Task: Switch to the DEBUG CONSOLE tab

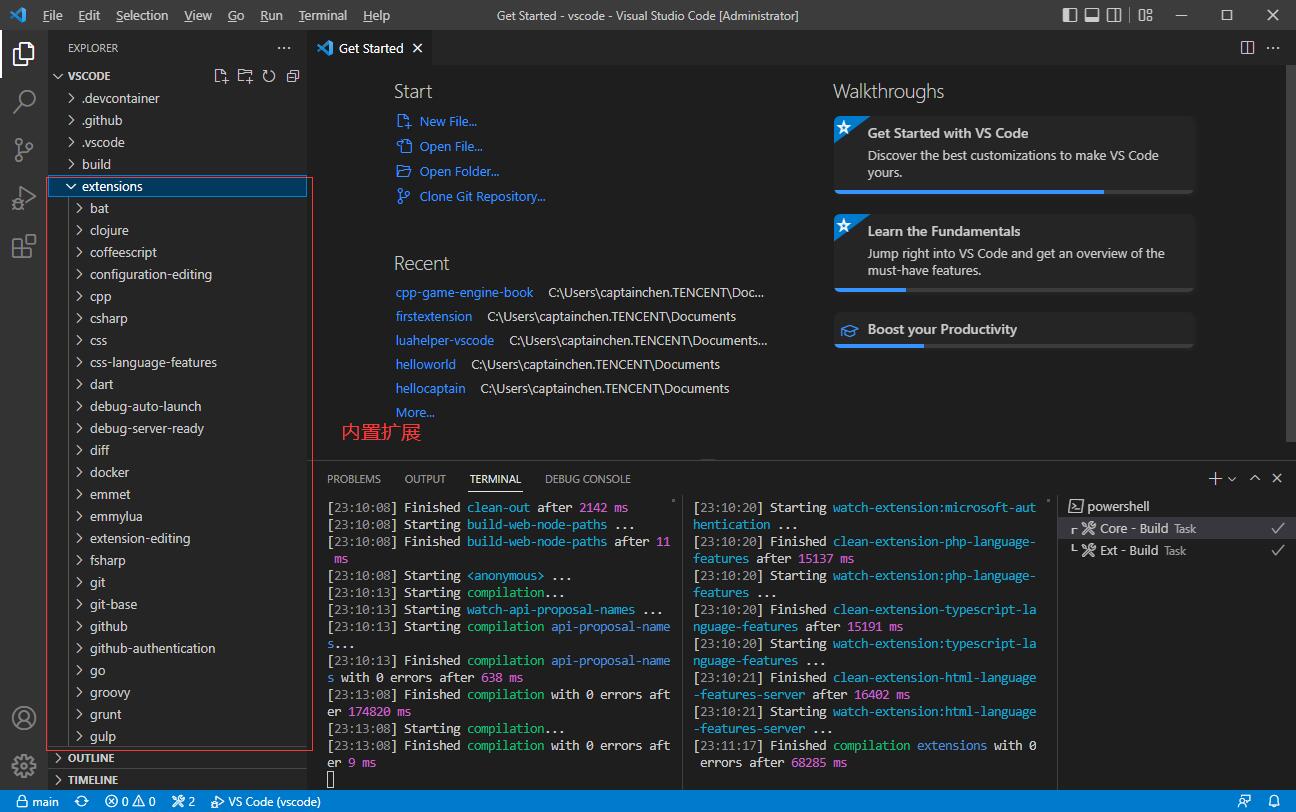Action: 588,479
